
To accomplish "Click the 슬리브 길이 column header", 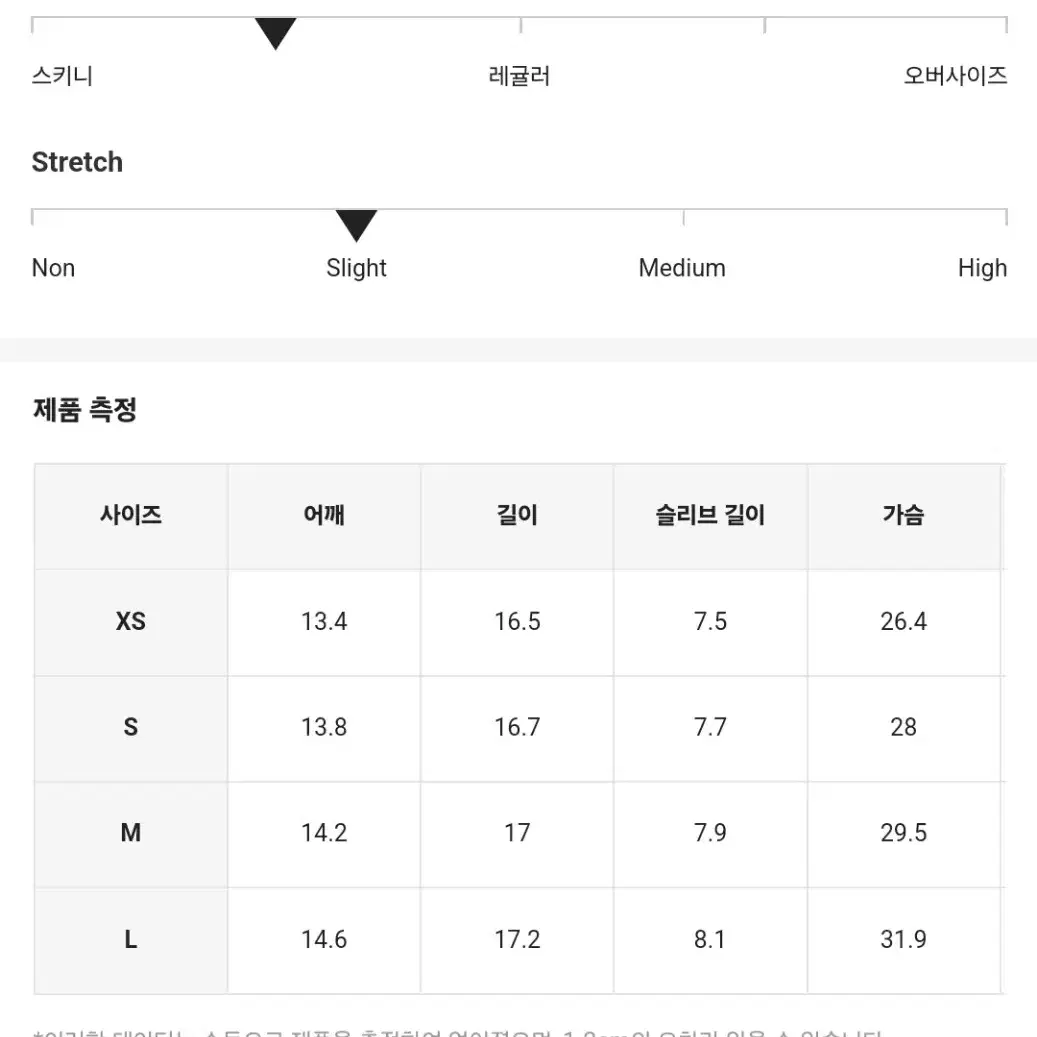I will click(x=710, y=515).
